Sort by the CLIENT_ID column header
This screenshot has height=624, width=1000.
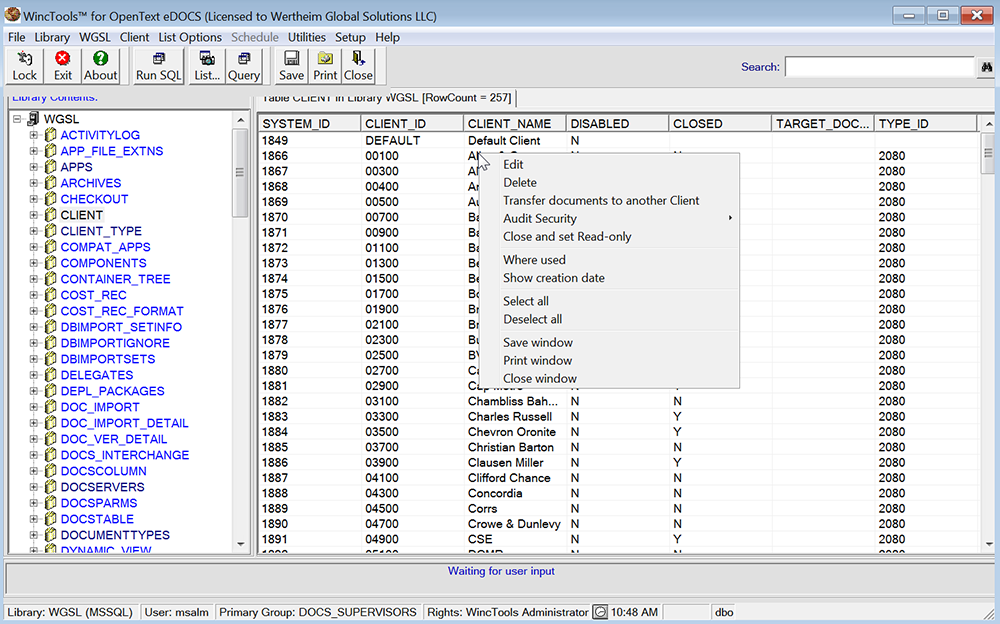[x=412, y=124]
